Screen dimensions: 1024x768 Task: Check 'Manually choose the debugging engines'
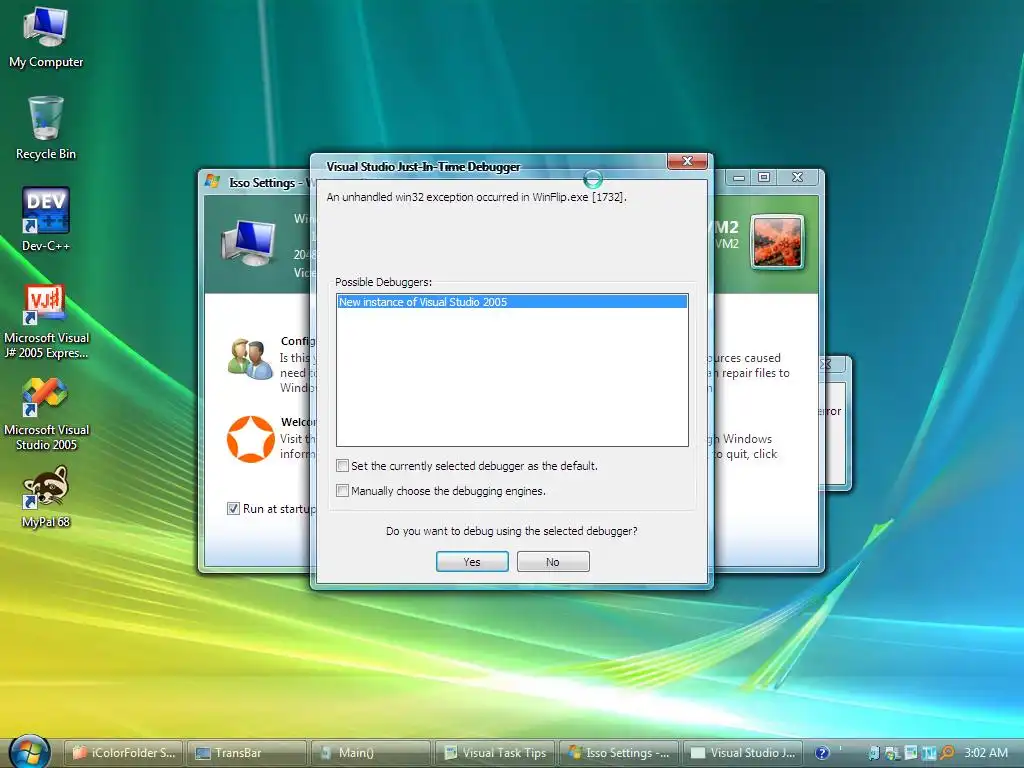click(342, 490)
